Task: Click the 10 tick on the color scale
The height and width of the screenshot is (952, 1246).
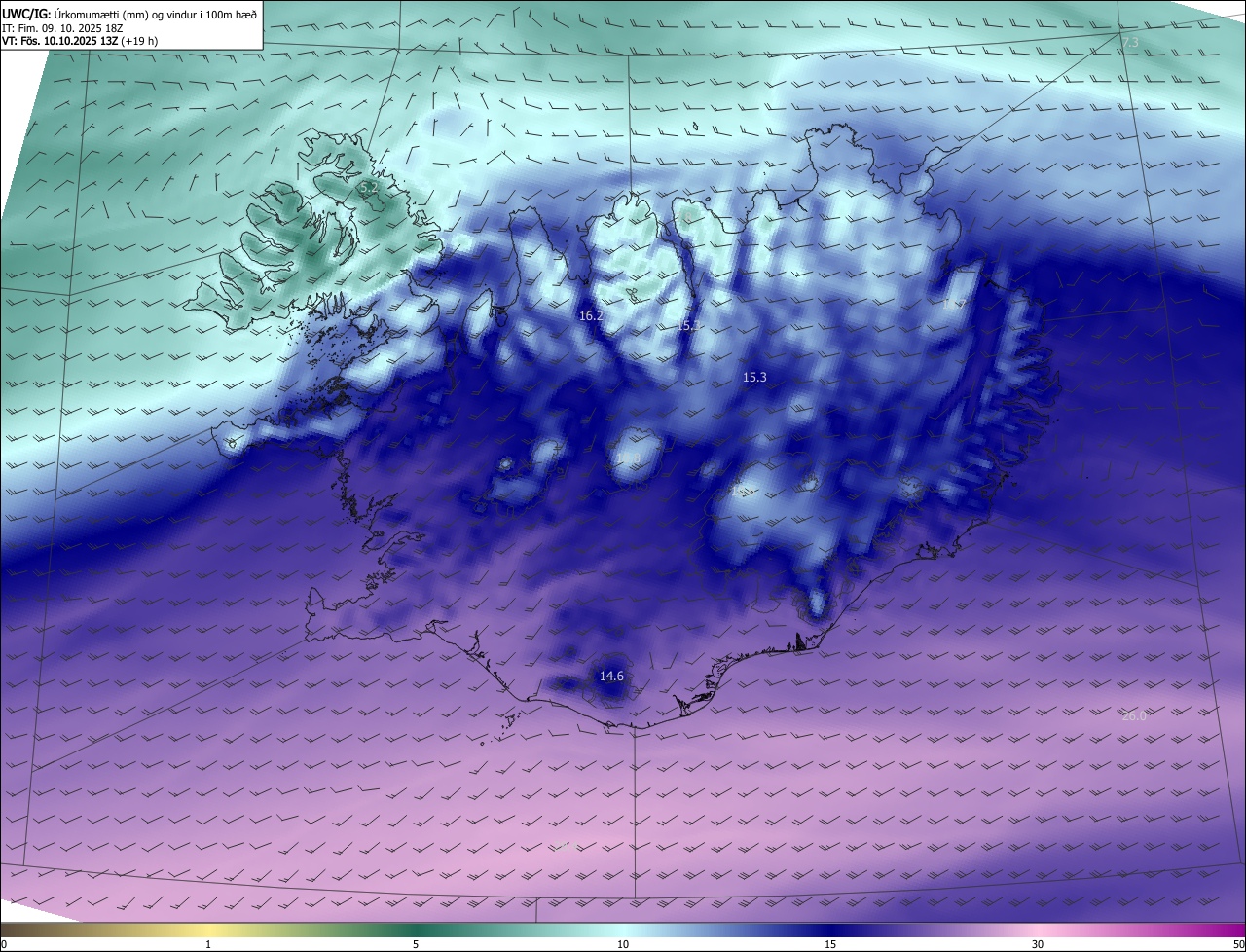Action: (623, 944)
